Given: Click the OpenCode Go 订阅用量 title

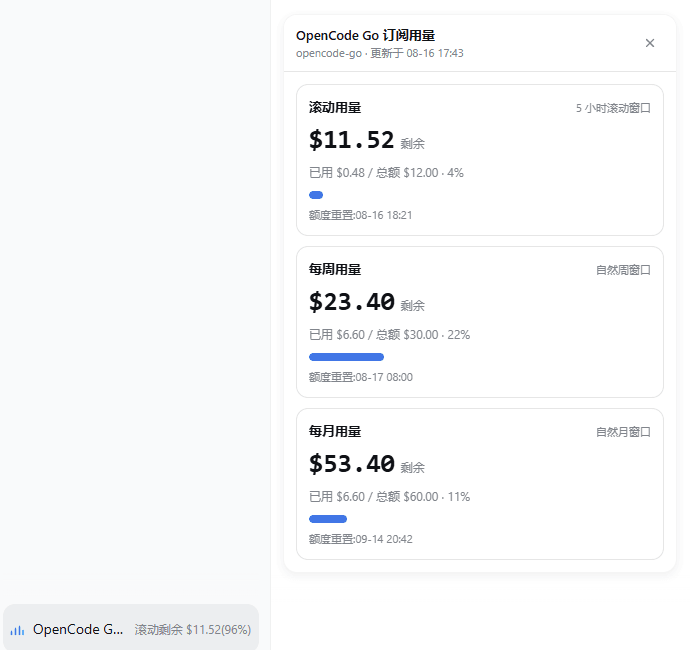Looking at the screenshot, I should [x=365, y=35].
